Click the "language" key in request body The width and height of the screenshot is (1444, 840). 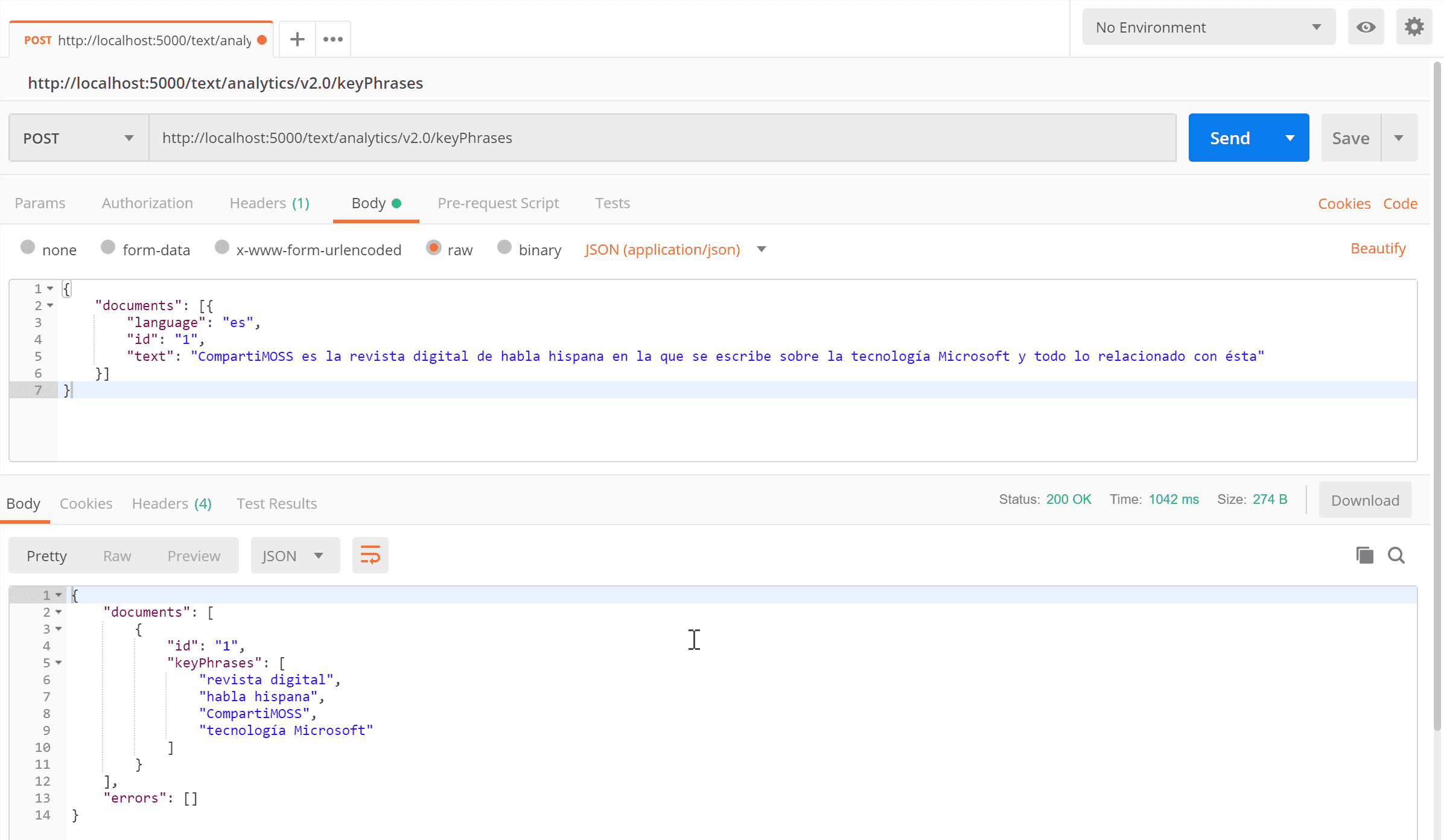(166, 323)
